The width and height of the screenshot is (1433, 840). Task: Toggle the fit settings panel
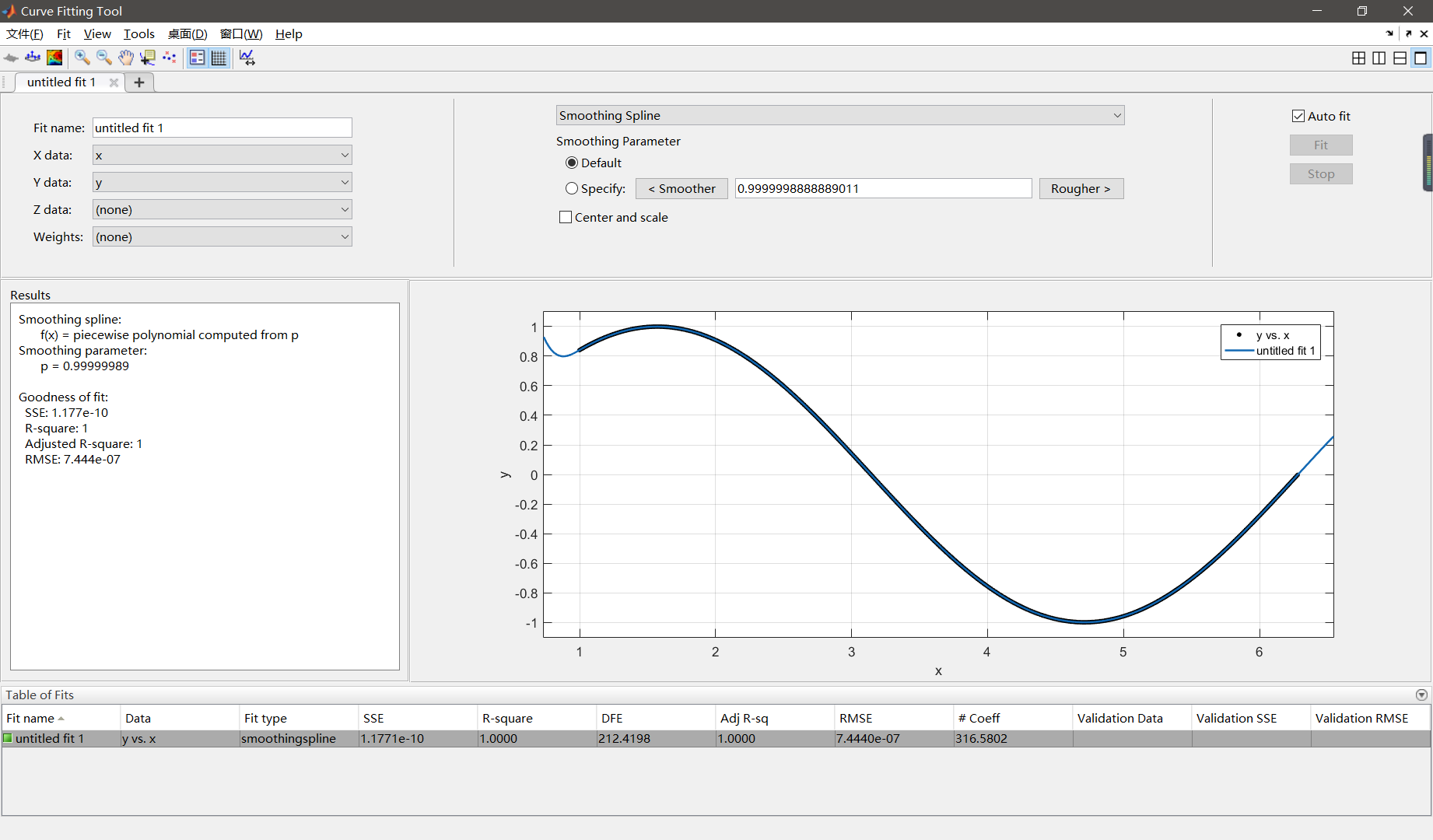click(x=197, y=58)
